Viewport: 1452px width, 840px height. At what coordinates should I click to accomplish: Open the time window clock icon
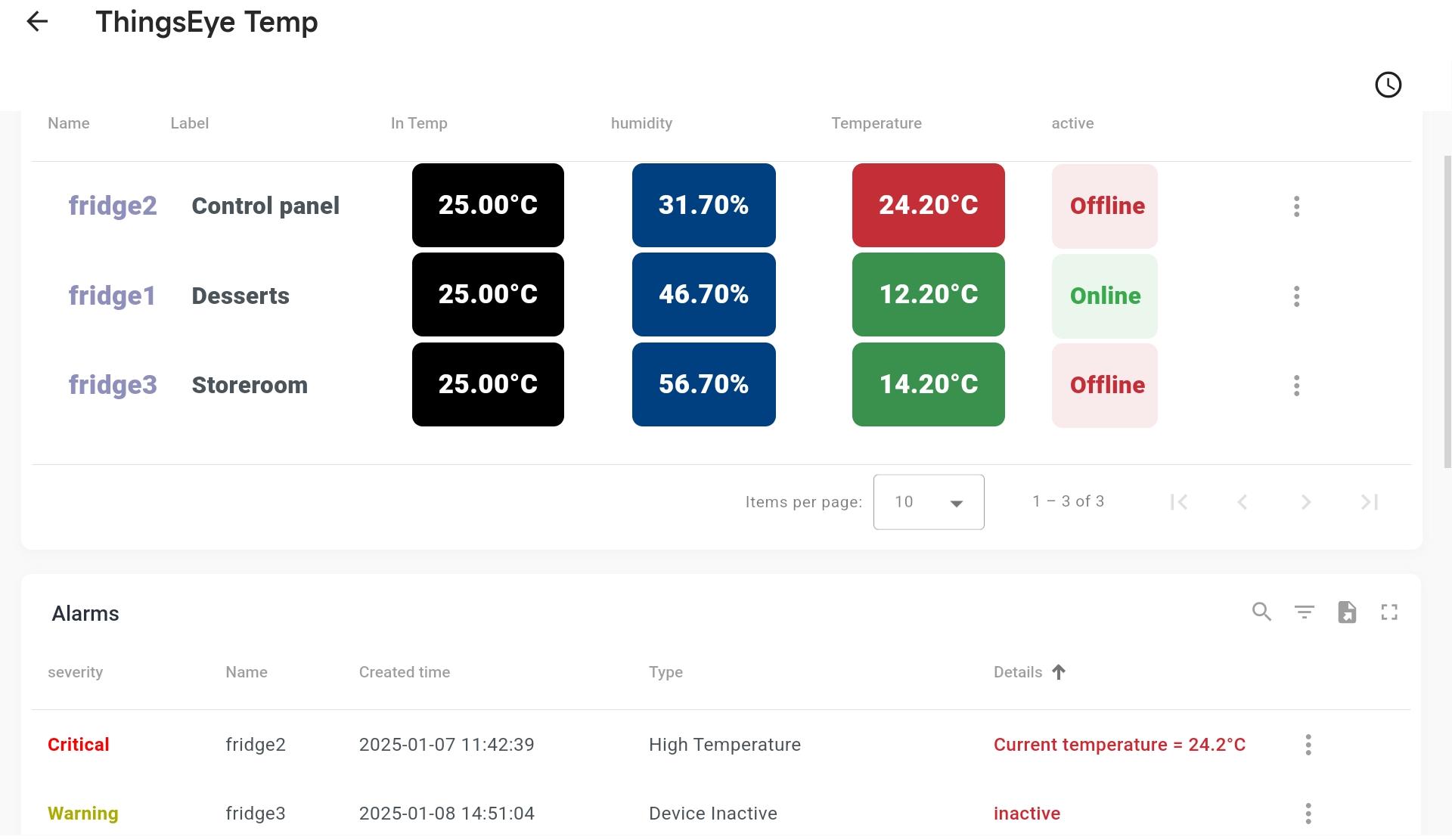[x=1388, y=85]
